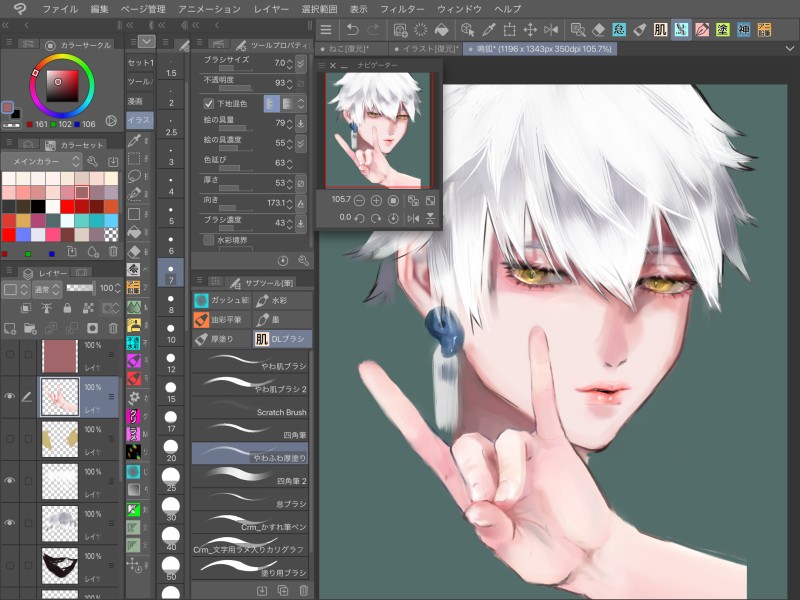This screenshot has height=600, width=800.
Task: Show the red fill layer
Action: (9, 354)
